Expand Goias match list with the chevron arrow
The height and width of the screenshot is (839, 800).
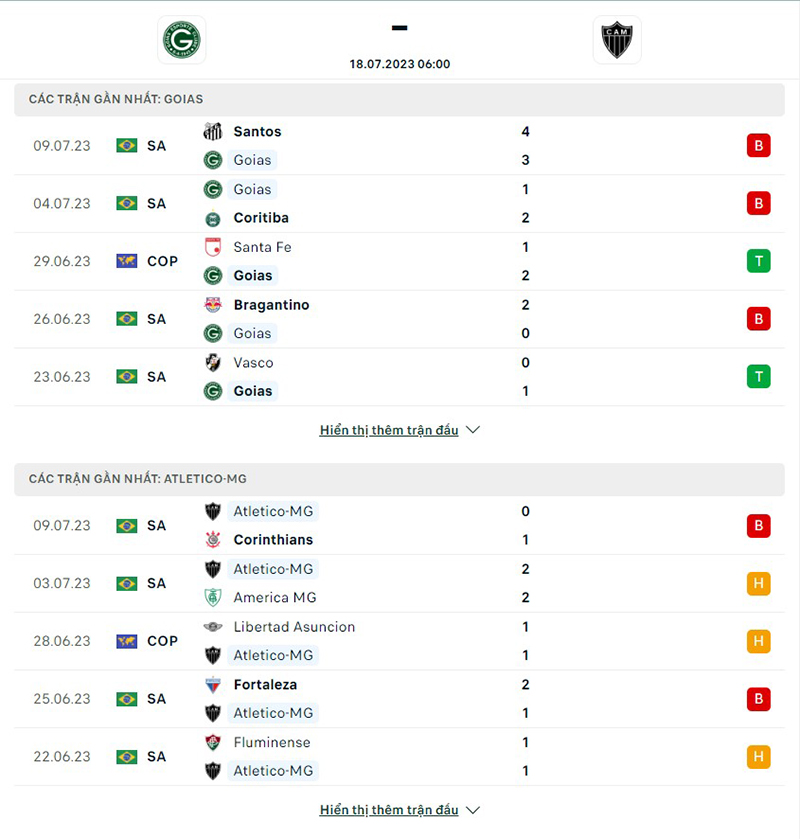pyautogui.click(x=472, y=429)
